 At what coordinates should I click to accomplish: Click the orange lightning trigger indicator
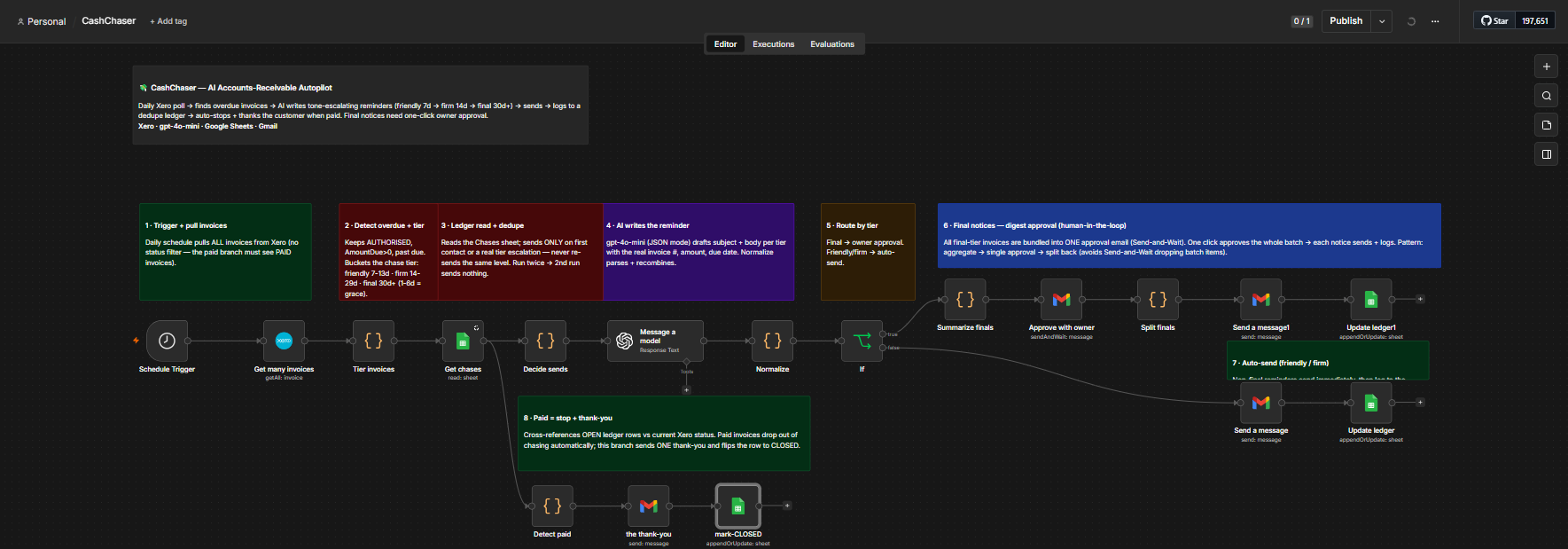pyautogui.click(x=136, y=341)
